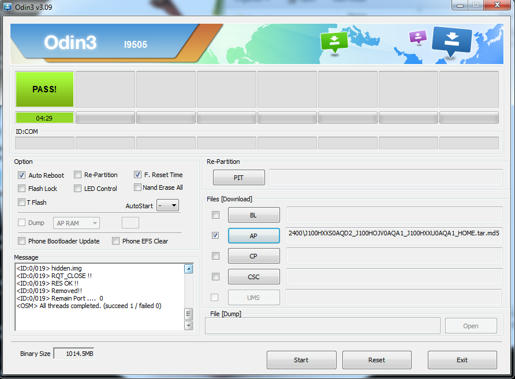Check the T Flash option
This screenshot has height=379, width=515.
tap(22, 202)
